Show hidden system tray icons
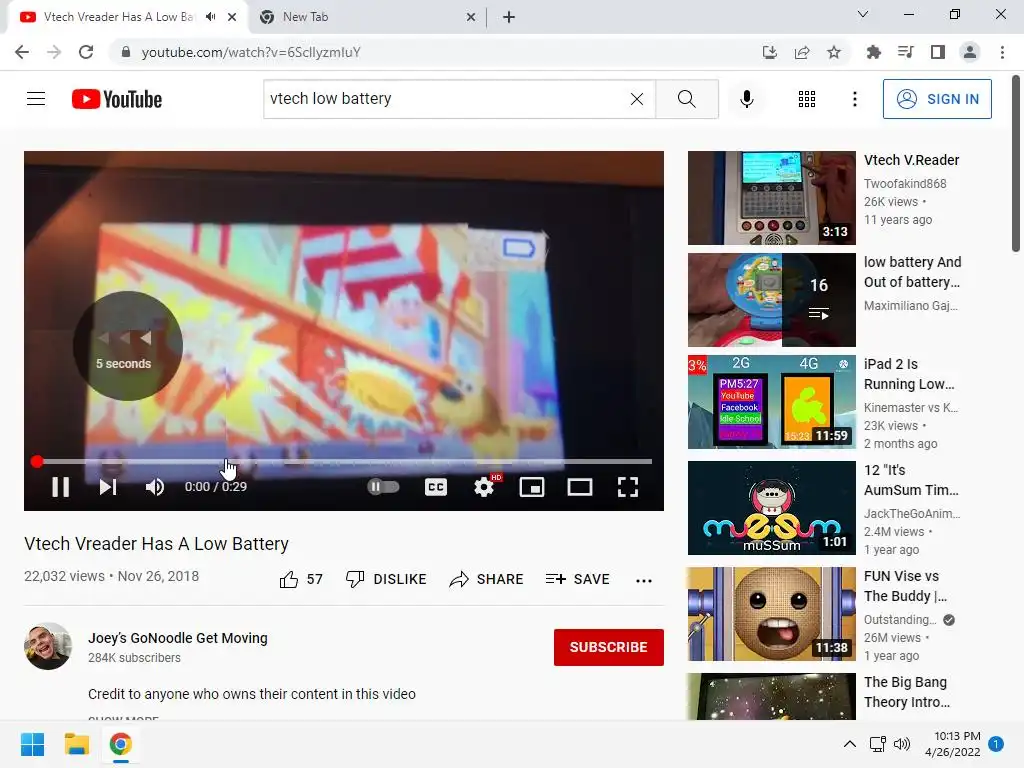 (850, 744)
